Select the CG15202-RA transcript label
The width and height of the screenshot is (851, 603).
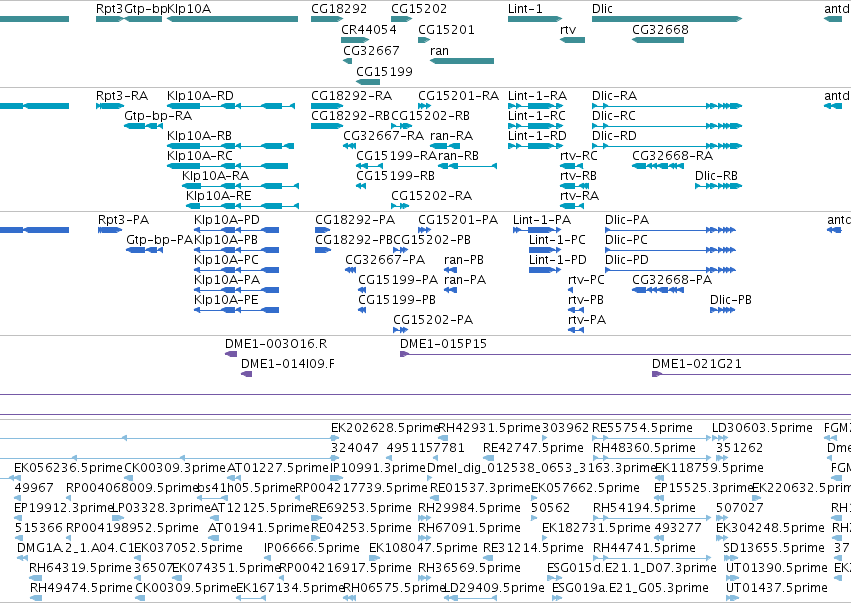(x=431, y=196)
